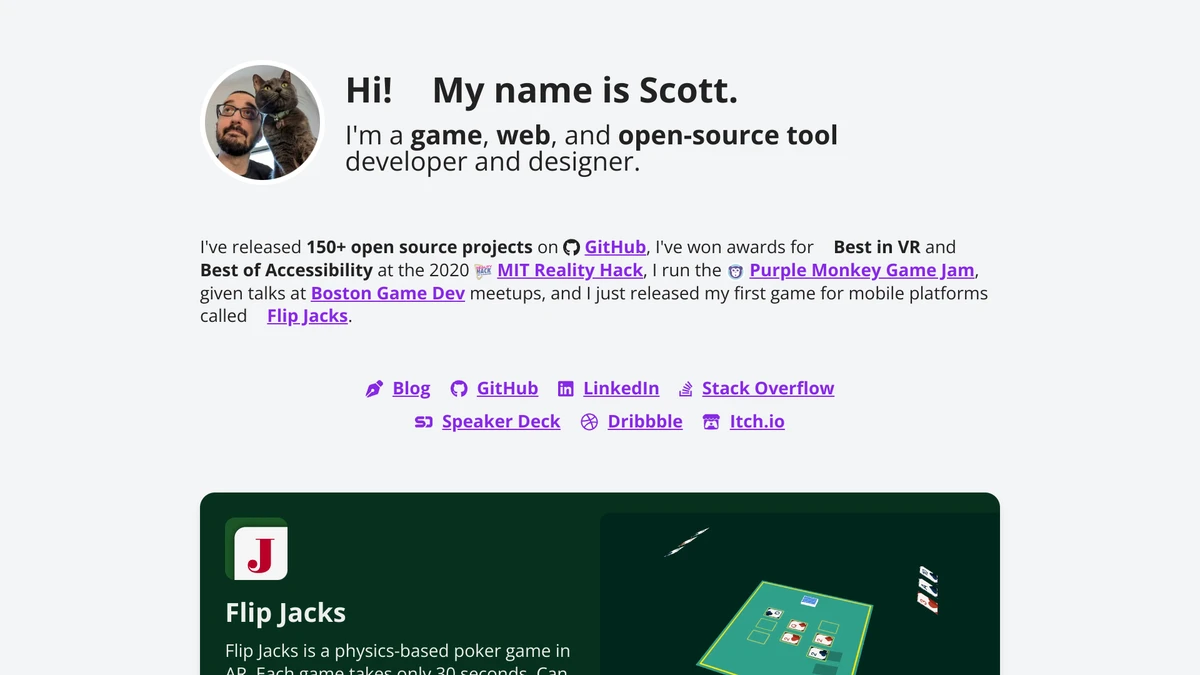
Task: Click the Speaker Deck logo icon
Action: point(424,422)
